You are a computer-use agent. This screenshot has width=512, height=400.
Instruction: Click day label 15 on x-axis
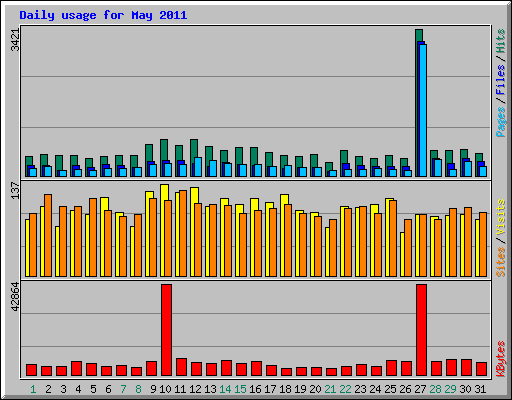click(240, 389)
